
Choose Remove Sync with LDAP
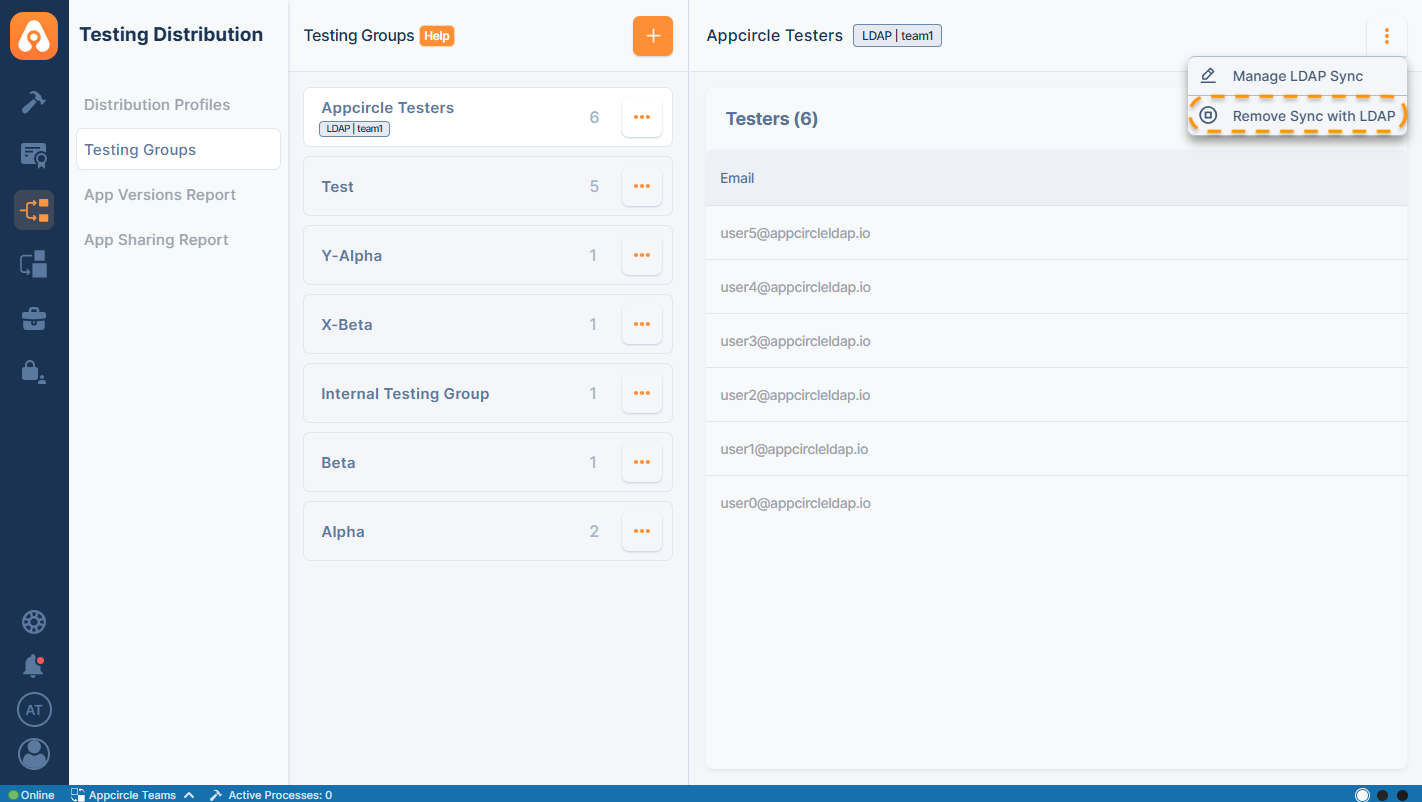pyautogui.click(x=1297, y=116)
